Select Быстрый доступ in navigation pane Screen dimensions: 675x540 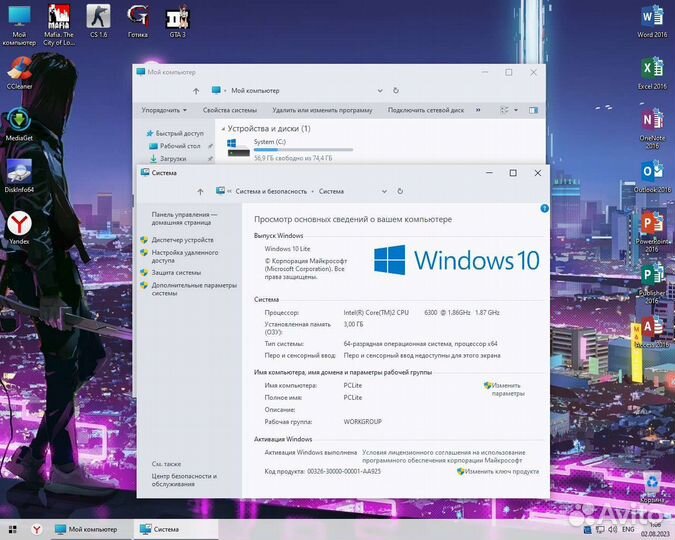(x=179, y=133)
